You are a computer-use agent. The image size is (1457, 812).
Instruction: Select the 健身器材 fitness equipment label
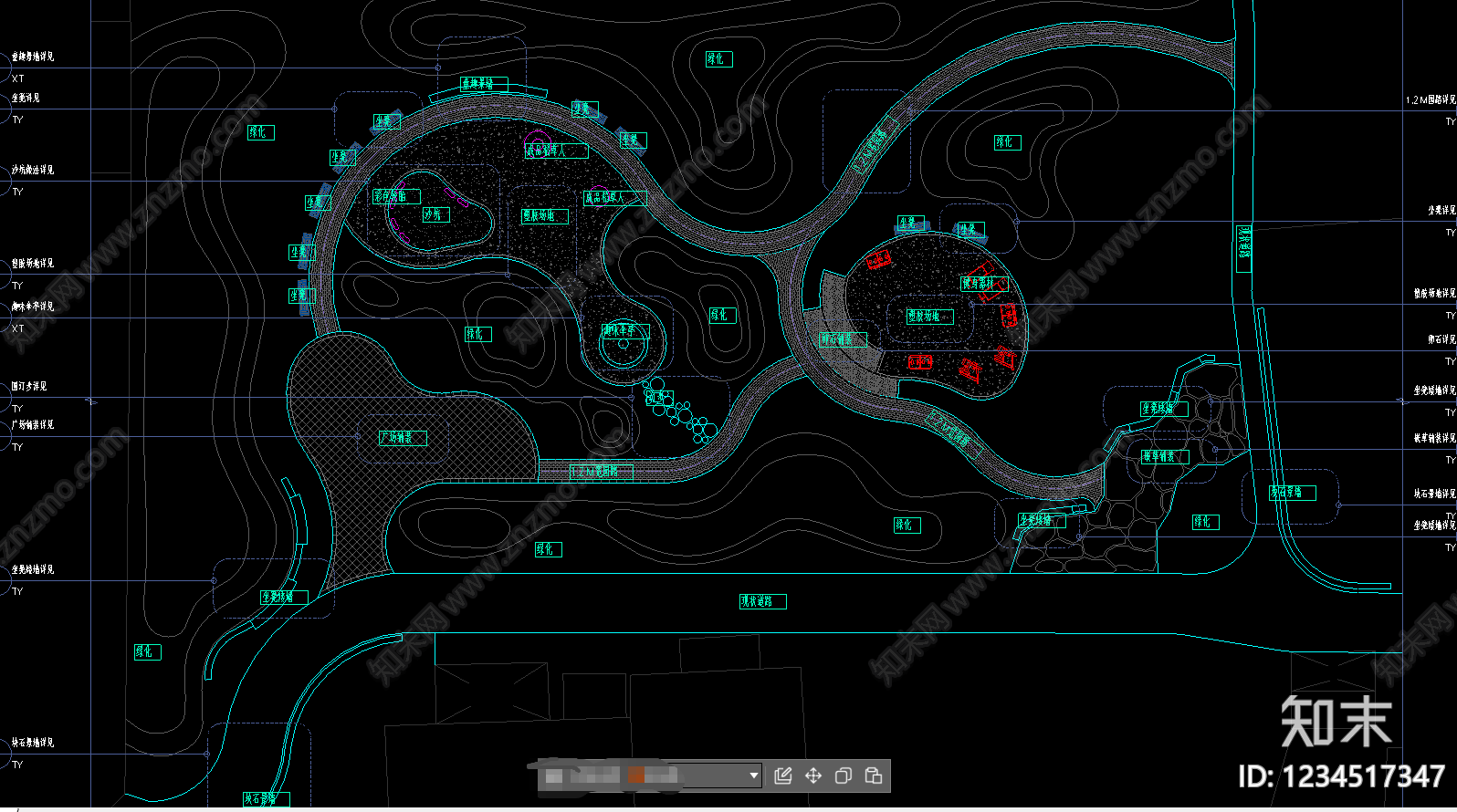tap(983, 284)
